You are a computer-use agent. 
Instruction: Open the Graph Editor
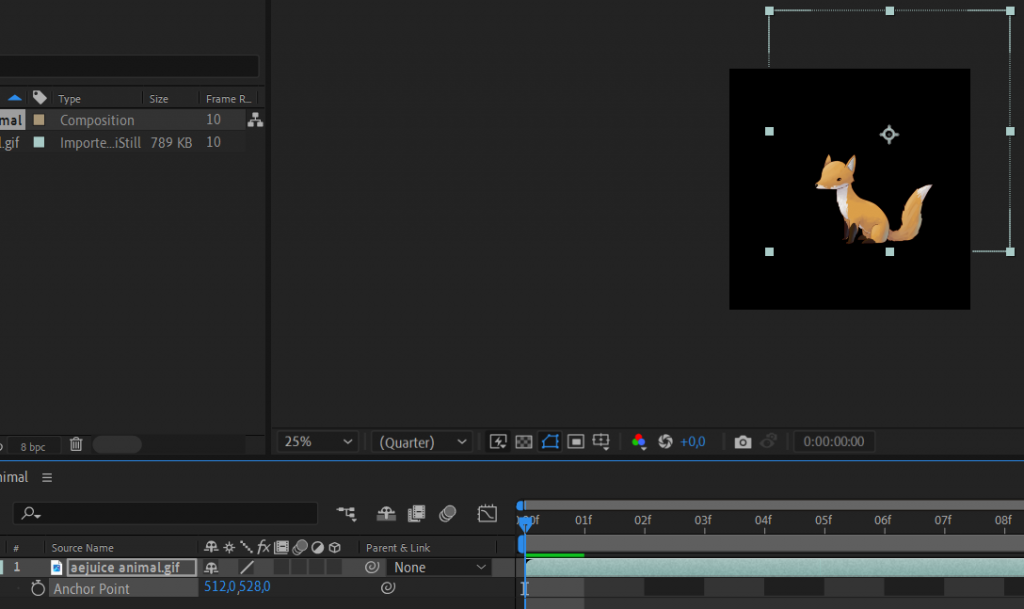tap(487, 513)
